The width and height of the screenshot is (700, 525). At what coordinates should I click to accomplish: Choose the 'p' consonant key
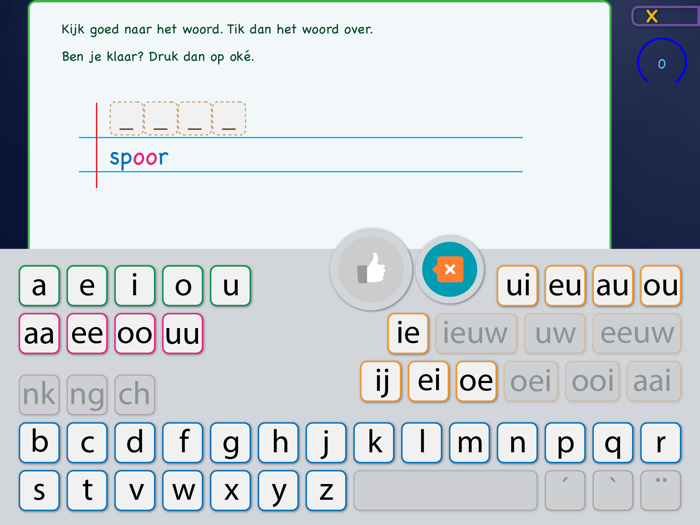coord(565,442)
